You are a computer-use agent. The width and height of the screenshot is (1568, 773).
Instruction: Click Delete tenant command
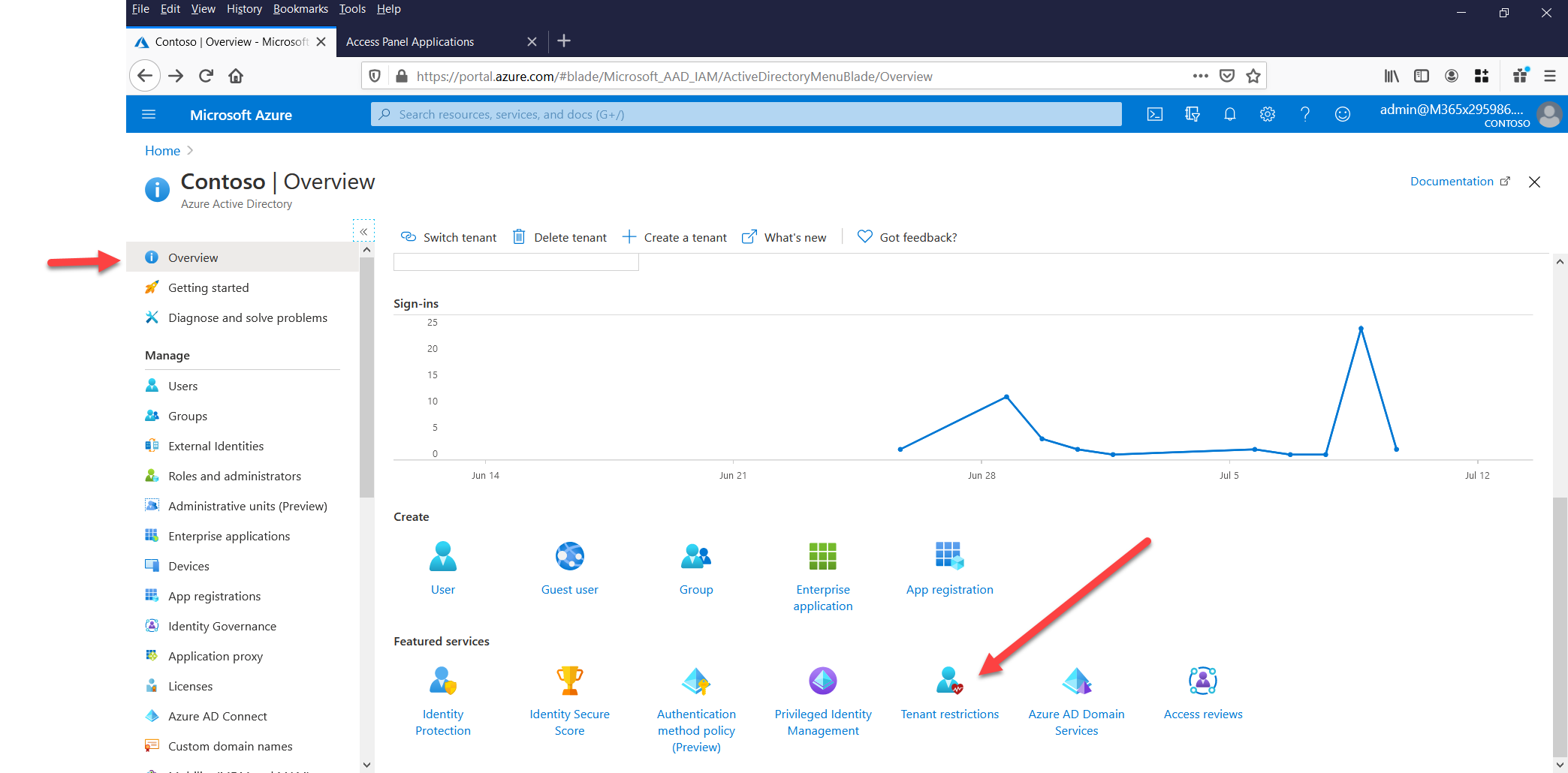pos(559,237)
